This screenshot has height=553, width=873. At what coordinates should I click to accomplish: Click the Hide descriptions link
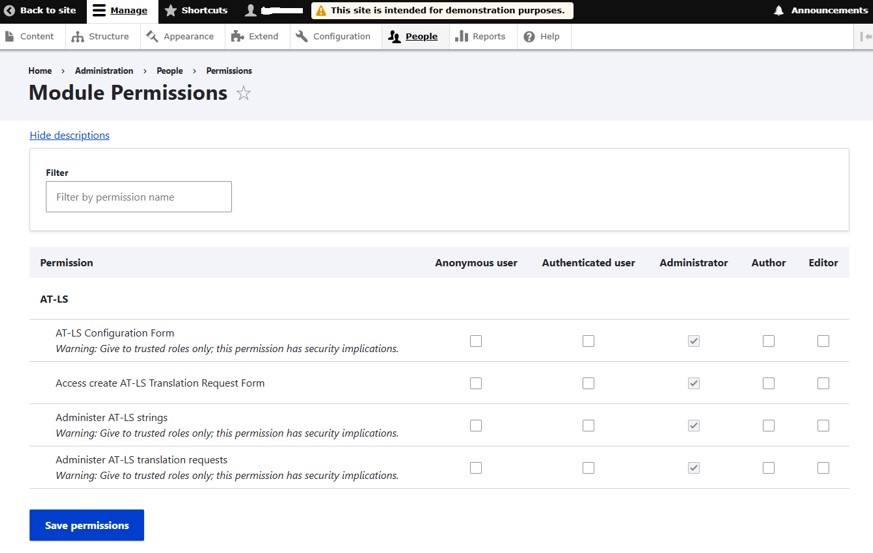coord(69,135)
